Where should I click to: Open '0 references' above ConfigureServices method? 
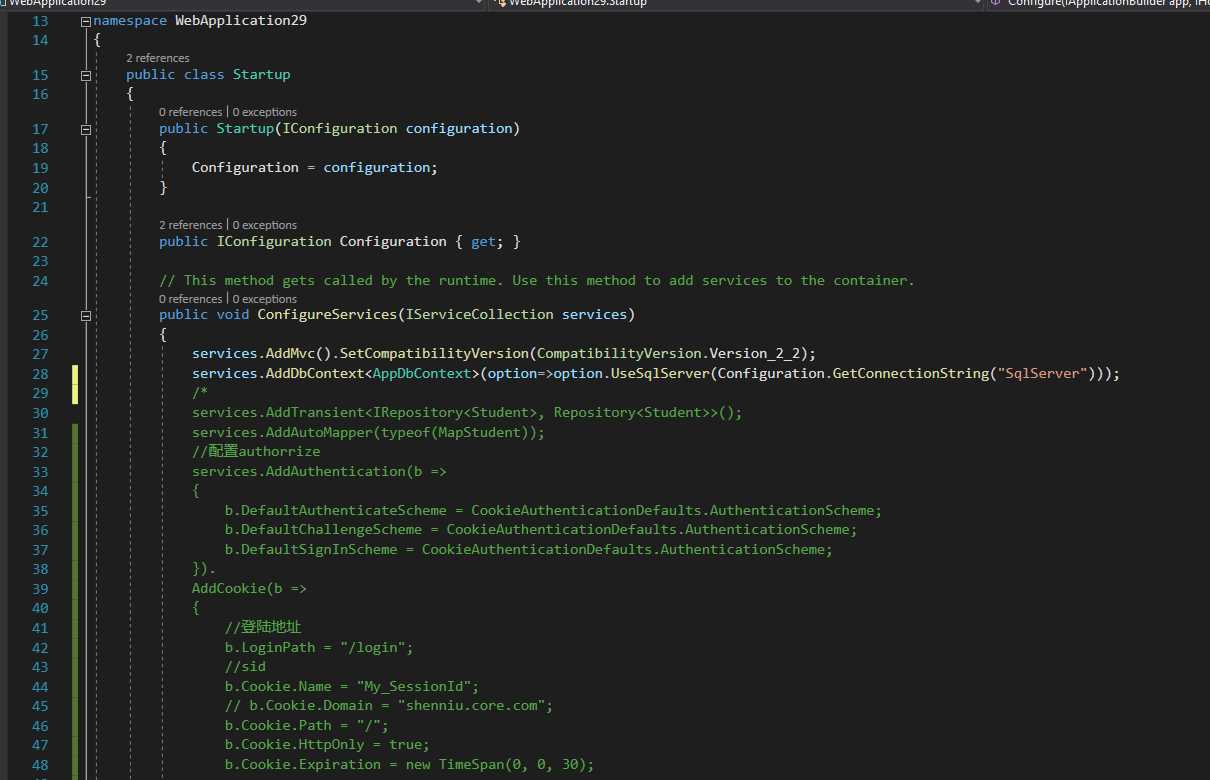coord(190,299)
